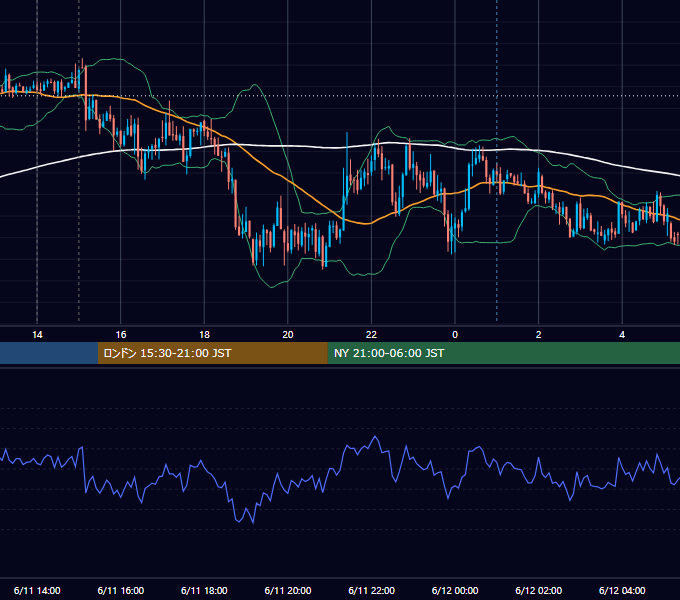Click the 6/11 18:00 date label
This screenshot has width=680, height=600.
point(204,590)
